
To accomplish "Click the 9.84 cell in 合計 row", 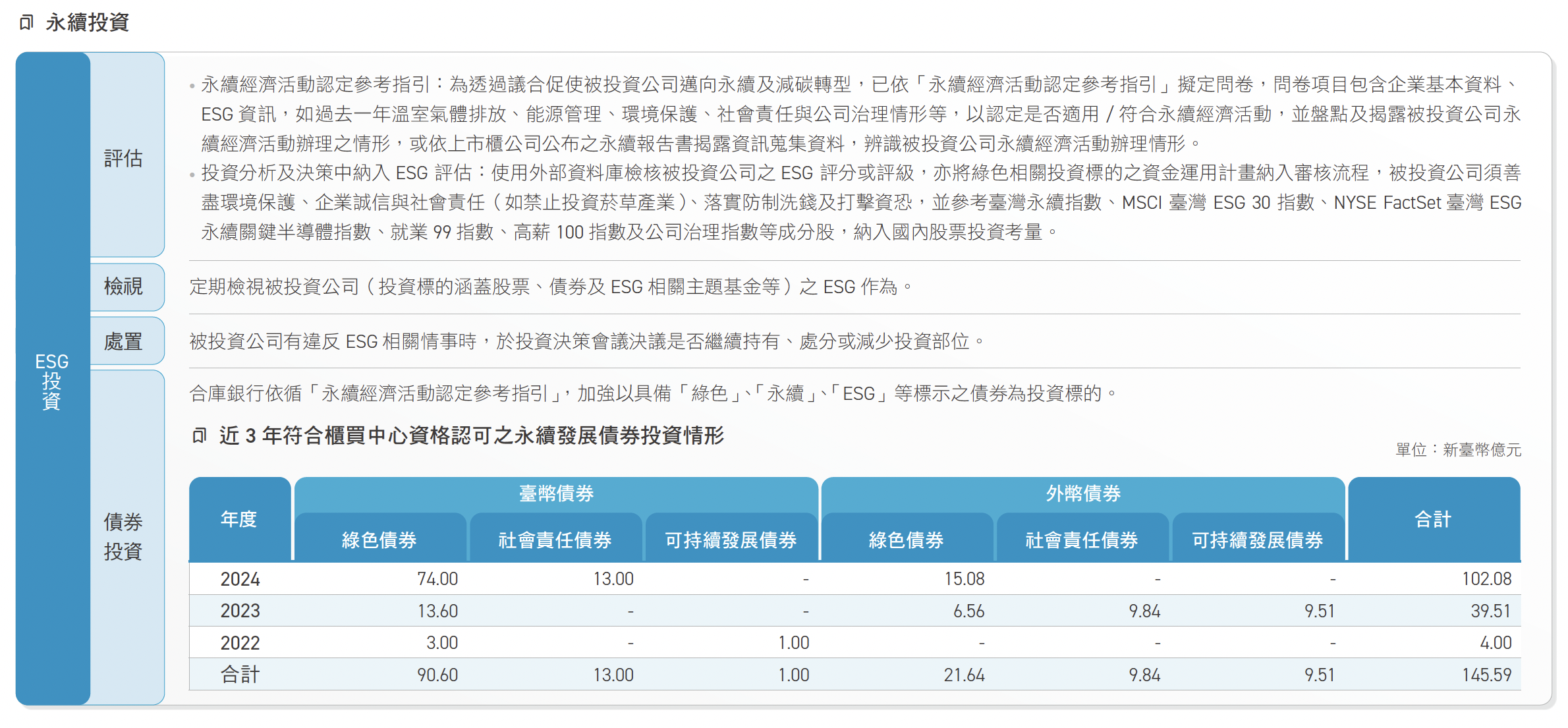I will pyautogui.click(x=1144, y=675).
